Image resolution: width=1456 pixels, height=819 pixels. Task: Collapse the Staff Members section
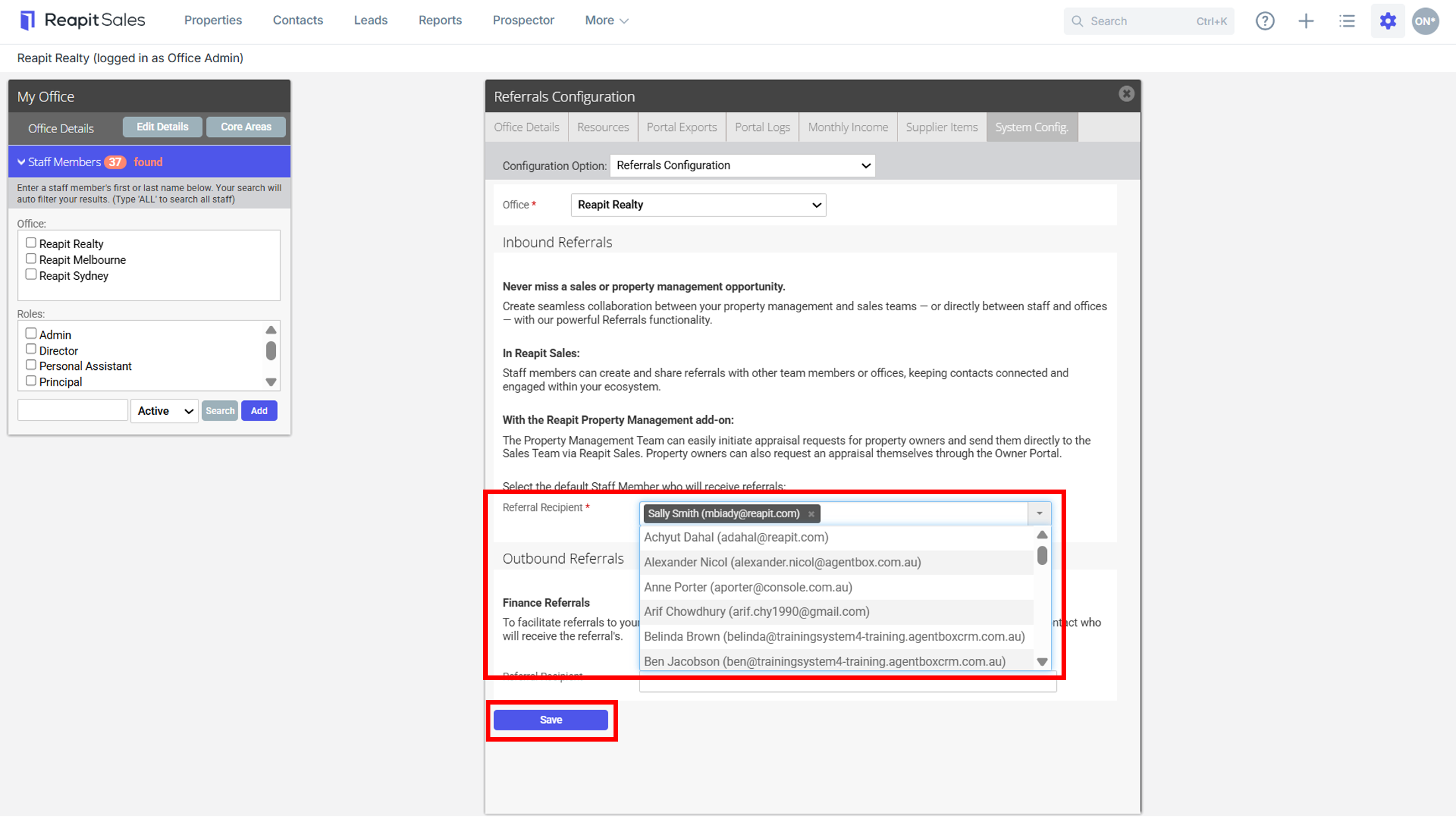tap(21, 162)
